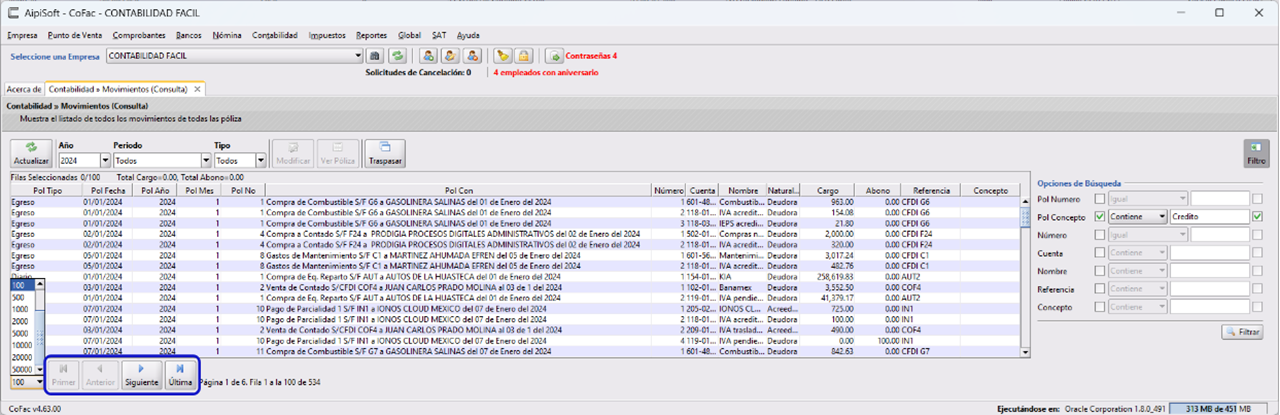Open the Tipo Todos dropdown
1280x415 pixels.
tap(261, 160)
